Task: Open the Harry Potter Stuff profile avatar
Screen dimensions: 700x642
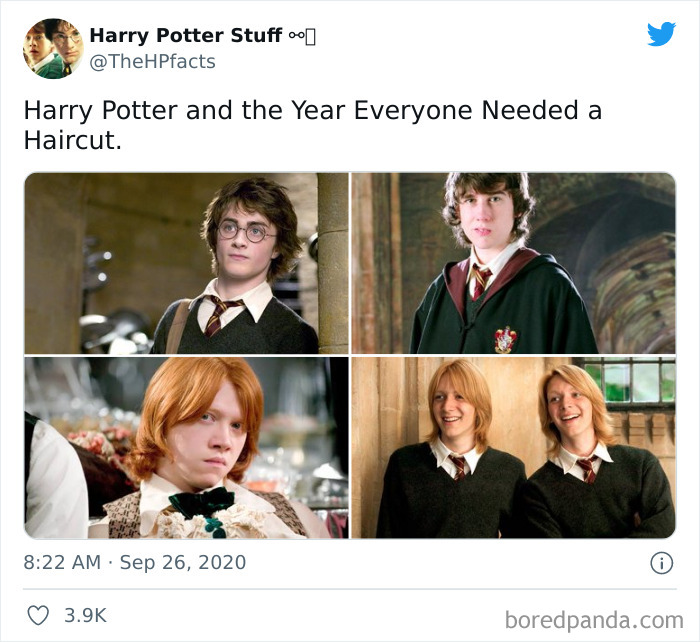Action: (53, 49)
